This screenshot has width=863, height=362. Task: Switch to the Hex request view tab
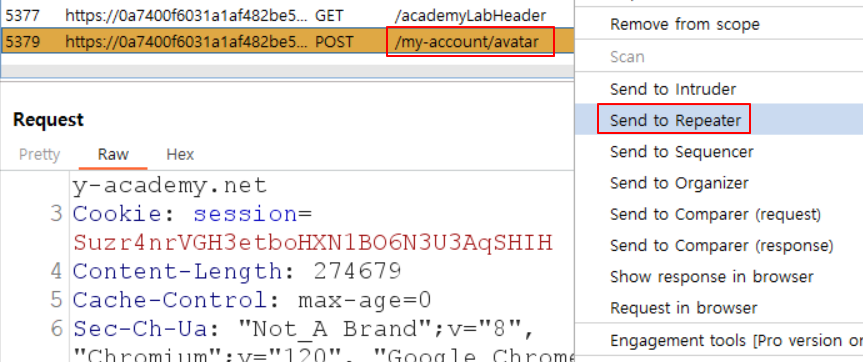coord(180,155)
